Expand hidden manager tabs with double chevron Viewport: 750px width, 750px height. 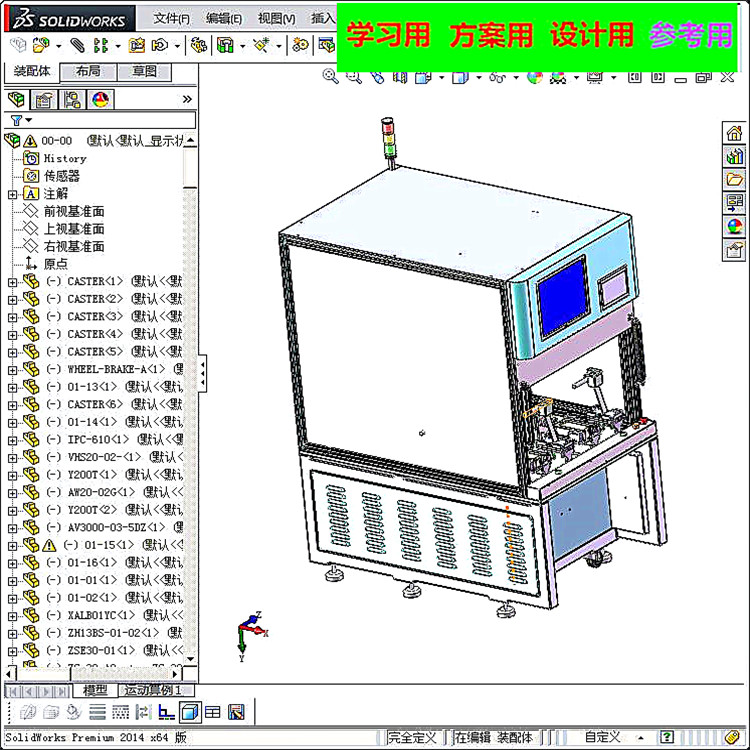pos(187,99)
